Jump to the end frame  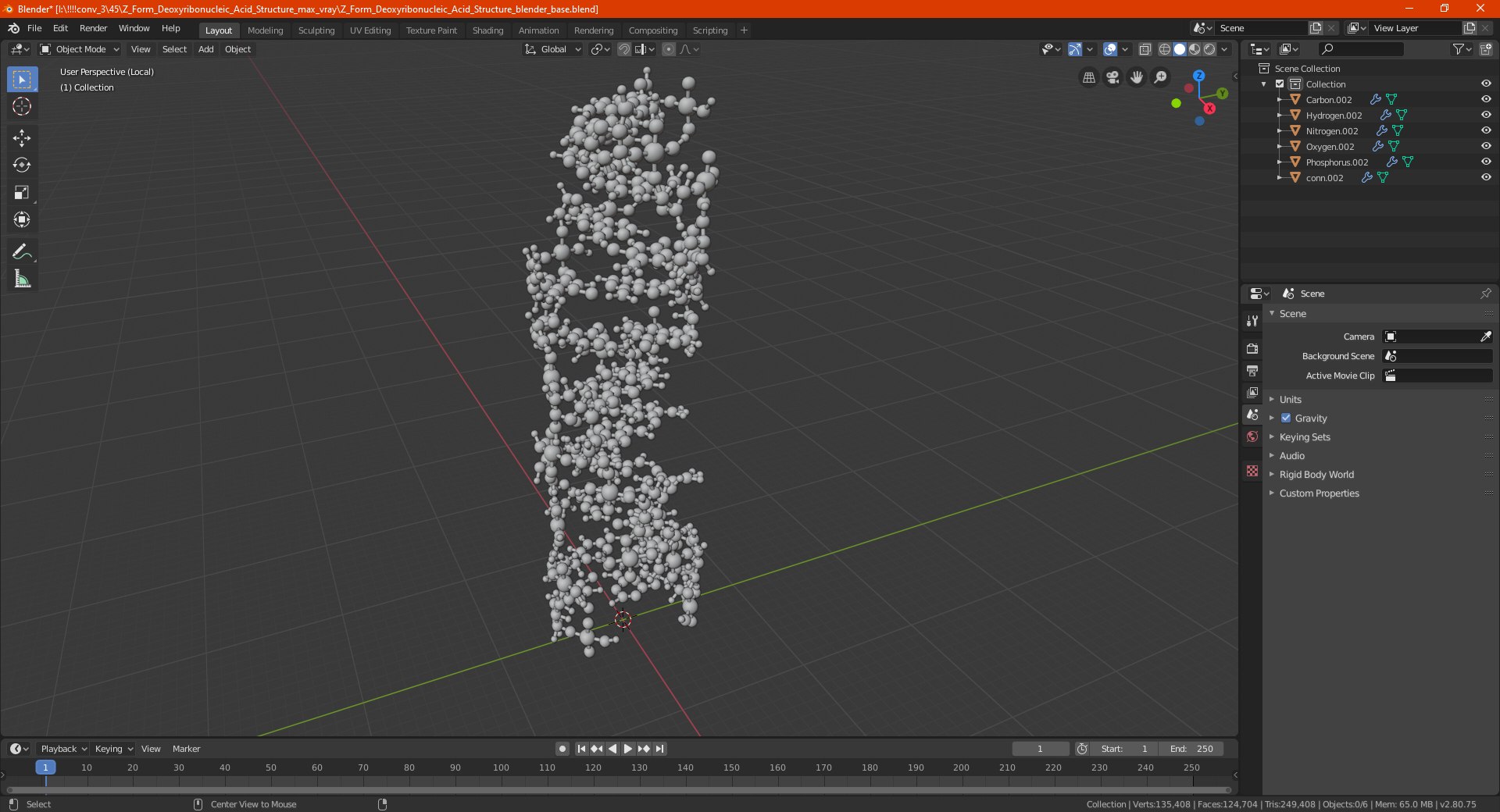[659, 749]
